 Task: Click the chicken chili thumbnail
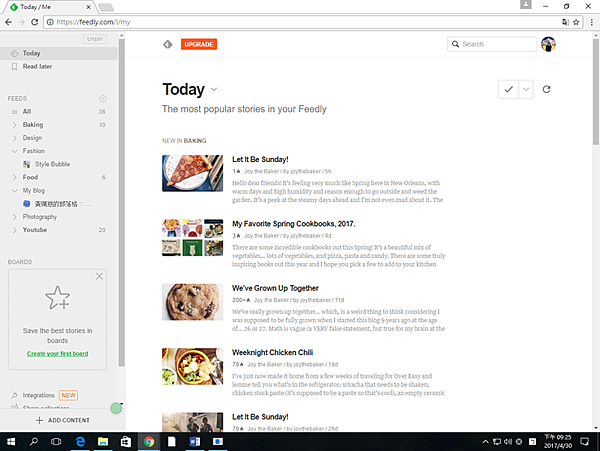pyautogui.click(x=192, y=366)
